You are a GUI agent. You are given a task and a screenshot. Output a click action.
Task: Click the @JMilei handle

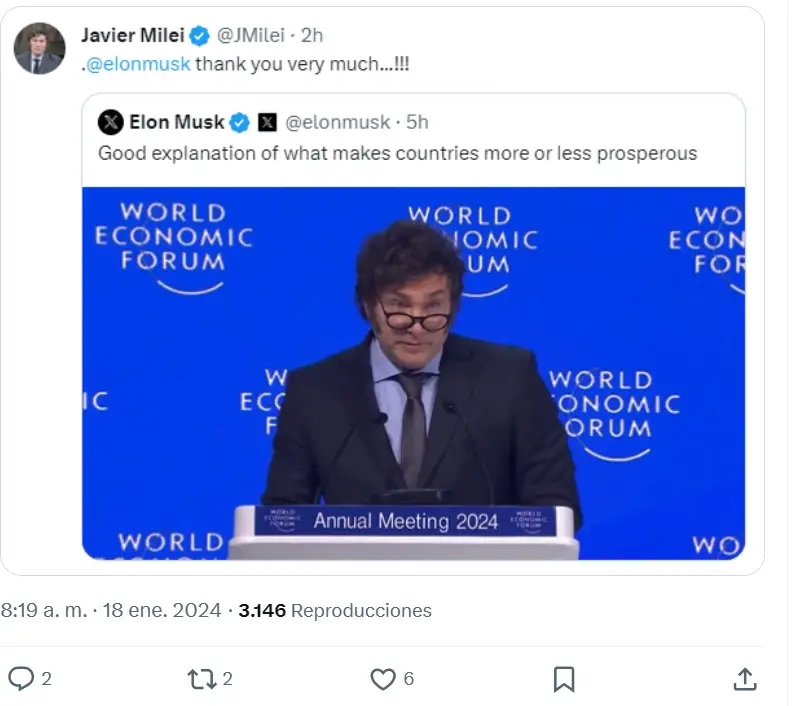click(x=251, y=35)
